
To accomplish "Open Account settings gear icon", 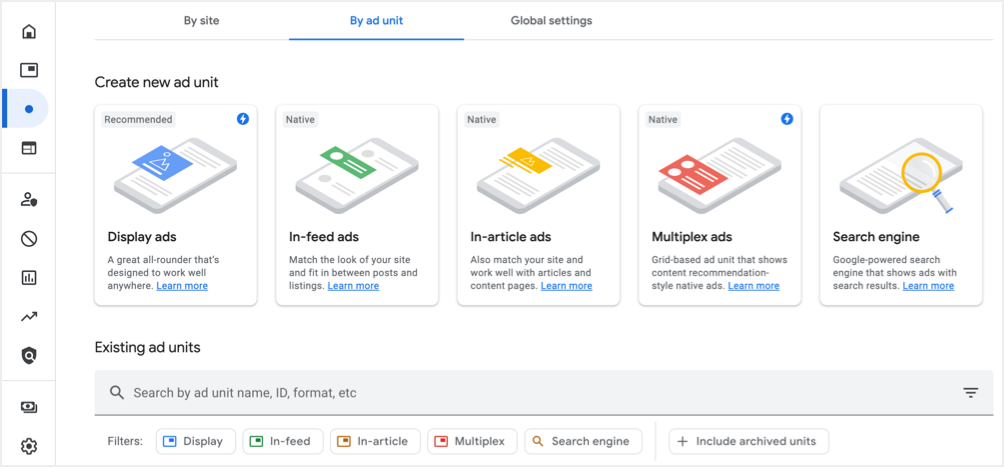I will click(29, 446).
